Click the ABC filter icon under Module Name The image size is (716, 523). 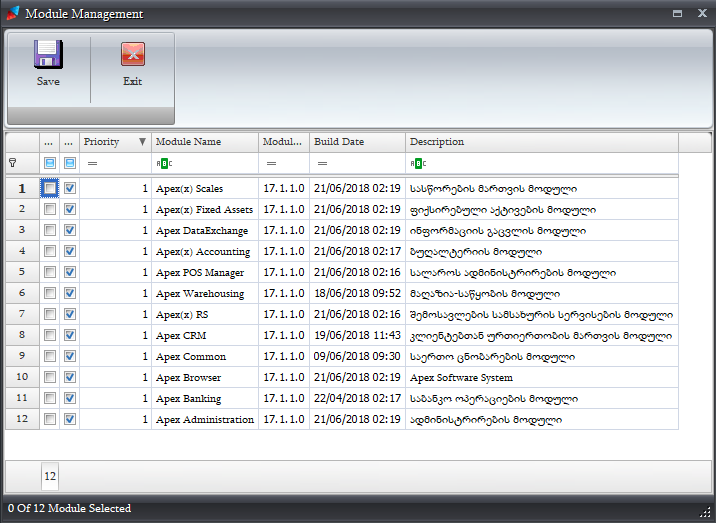[164, 163]
